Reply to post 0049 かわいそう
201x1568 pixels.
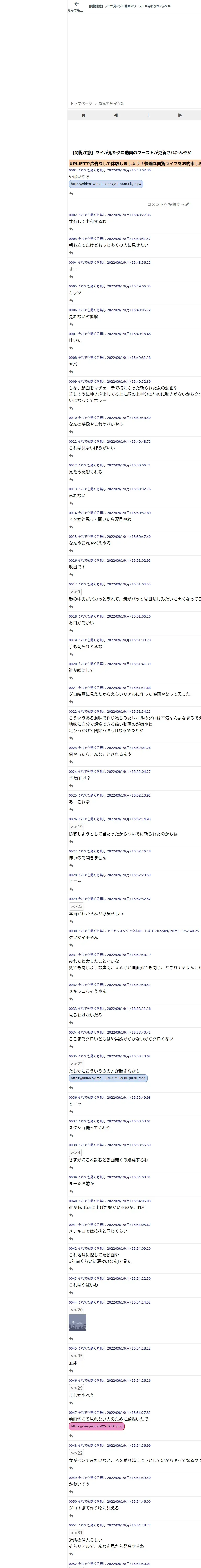(71, 1492)
